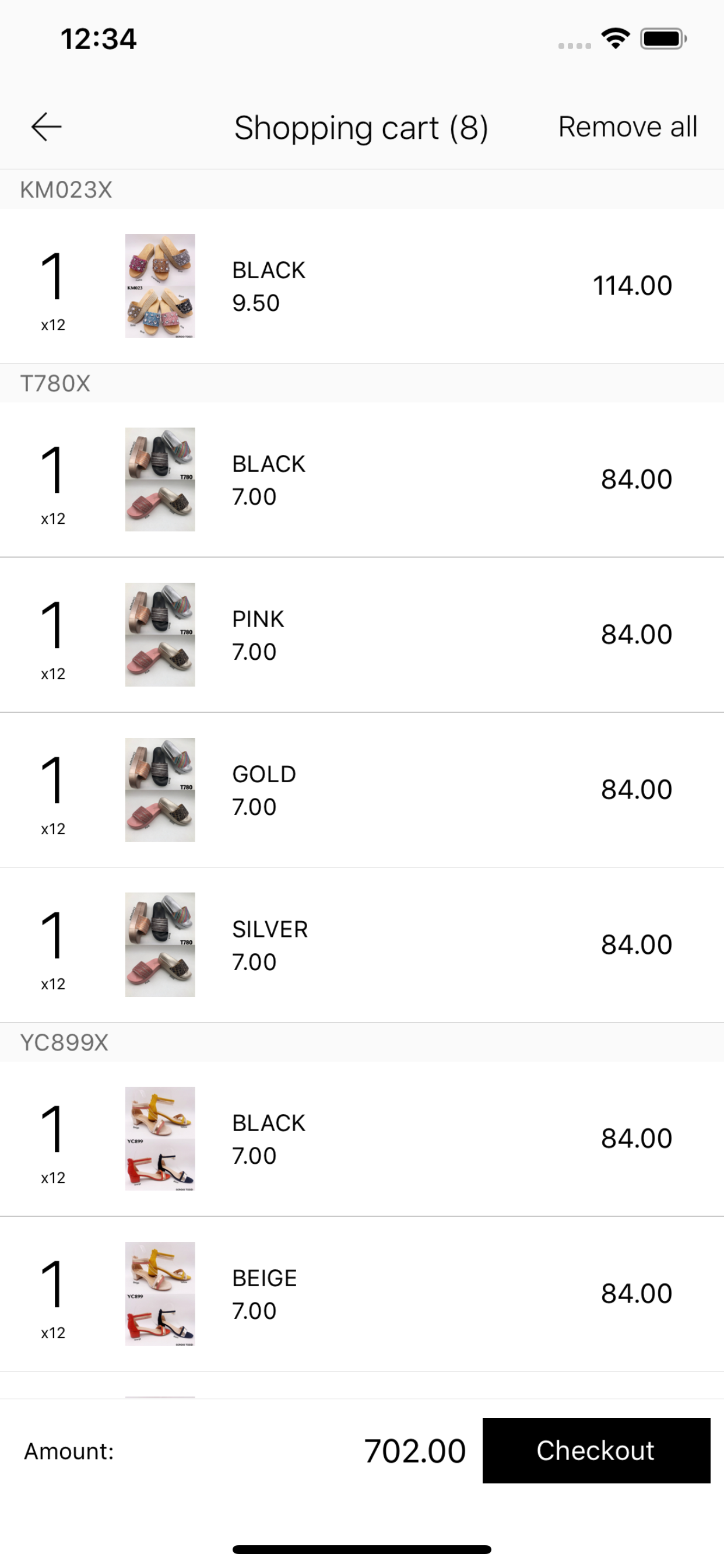
Task: Open the KM023X black sandal thumbnail
Action: (x=160, y=285)
